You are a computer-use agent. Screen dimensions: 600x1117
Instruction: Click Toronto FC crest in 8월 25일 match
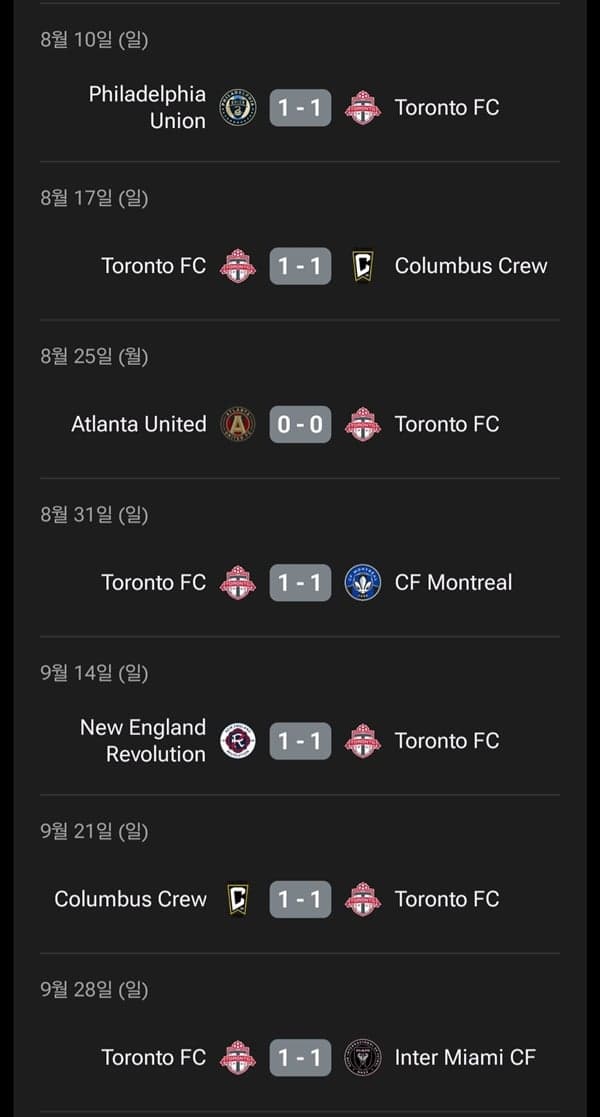tap(363, 424)
